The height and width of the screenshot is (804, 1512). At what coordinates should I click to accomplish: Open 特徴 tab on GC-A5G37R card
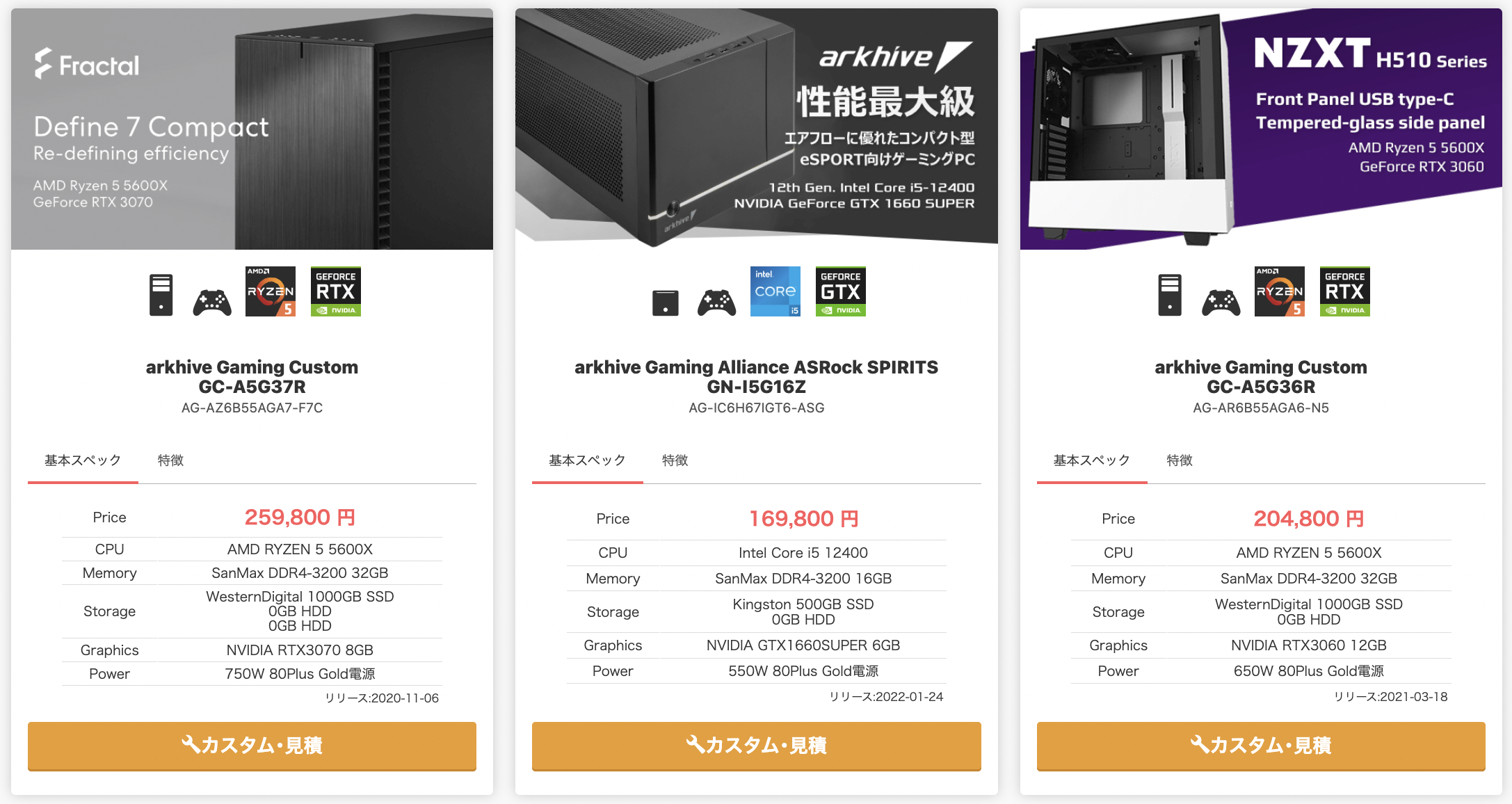[x=170, y=460]
